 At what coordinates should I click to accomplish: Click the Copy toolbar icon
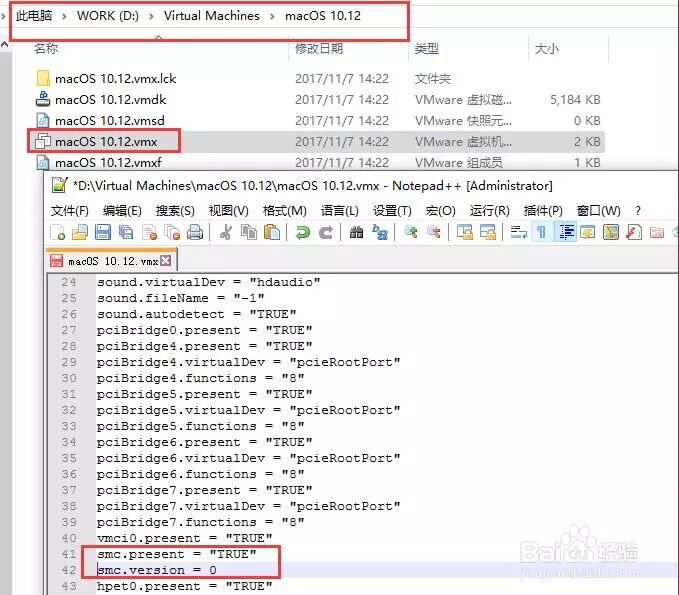(x=249, y=233)
